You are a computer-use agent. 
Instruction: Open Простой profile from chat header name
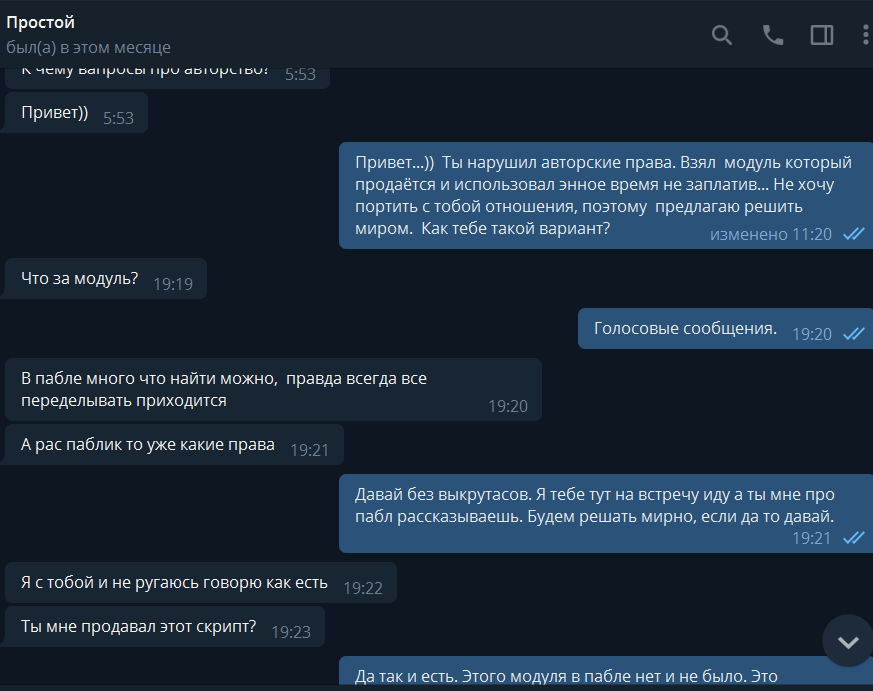pyautogui.click(x=40, y=23)
